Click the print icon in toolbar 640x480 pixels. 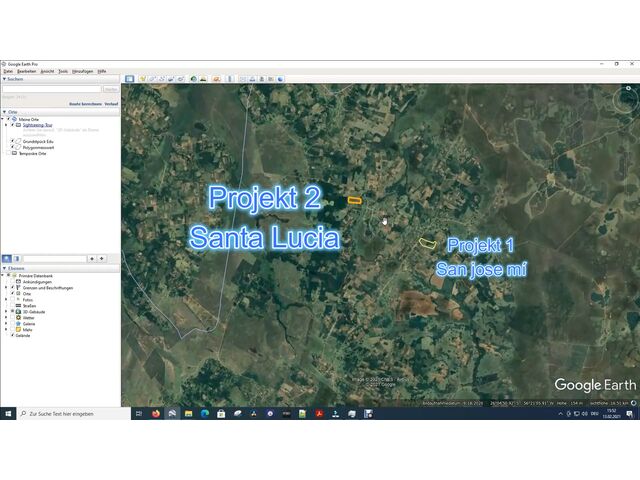(x=251, y=79)
